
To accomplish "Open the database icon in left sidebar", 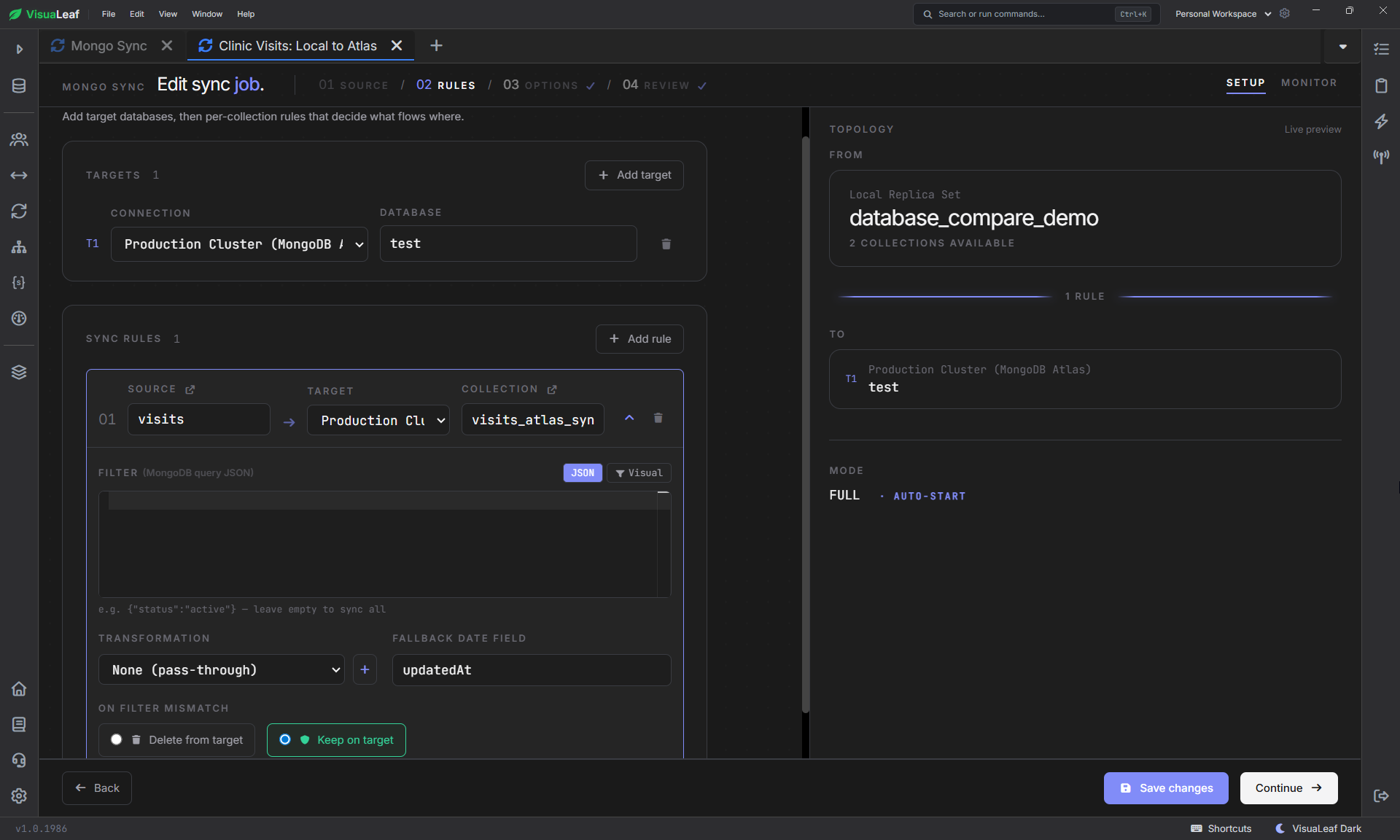I will point(19,85).
